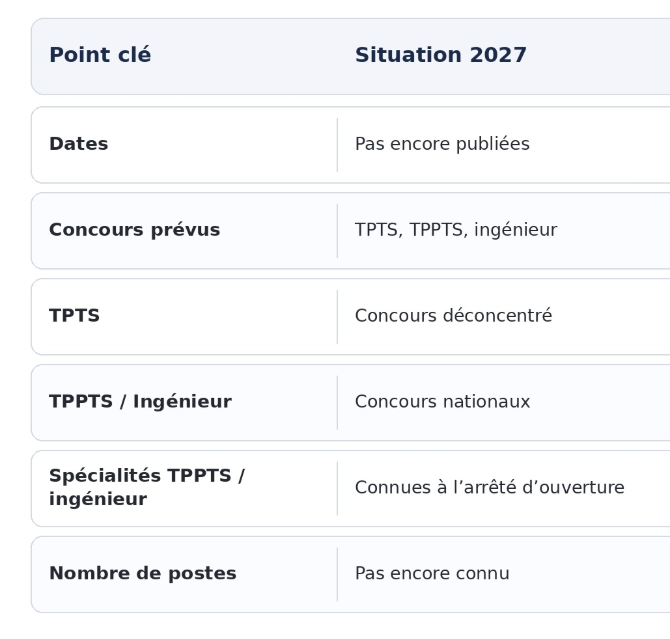Select the "Concours prévus" row label
Image resolution: width=670 pixels, height=639 pixels.
point(134,230)
